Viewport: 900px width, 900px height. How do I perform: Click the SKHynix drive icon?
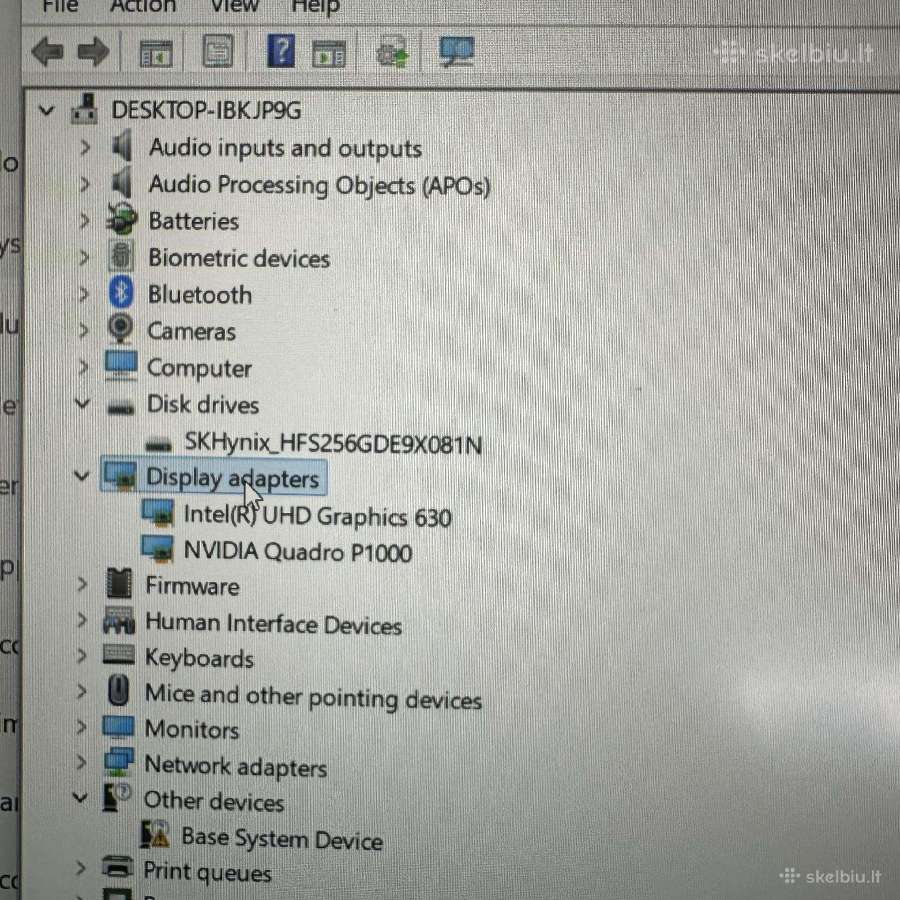tap(159, 444)
